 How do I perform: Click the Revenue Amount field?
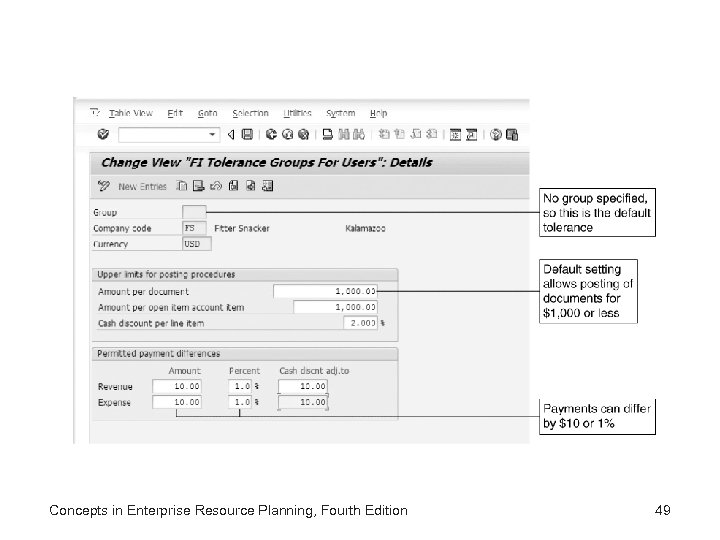(x=177, y=386)
